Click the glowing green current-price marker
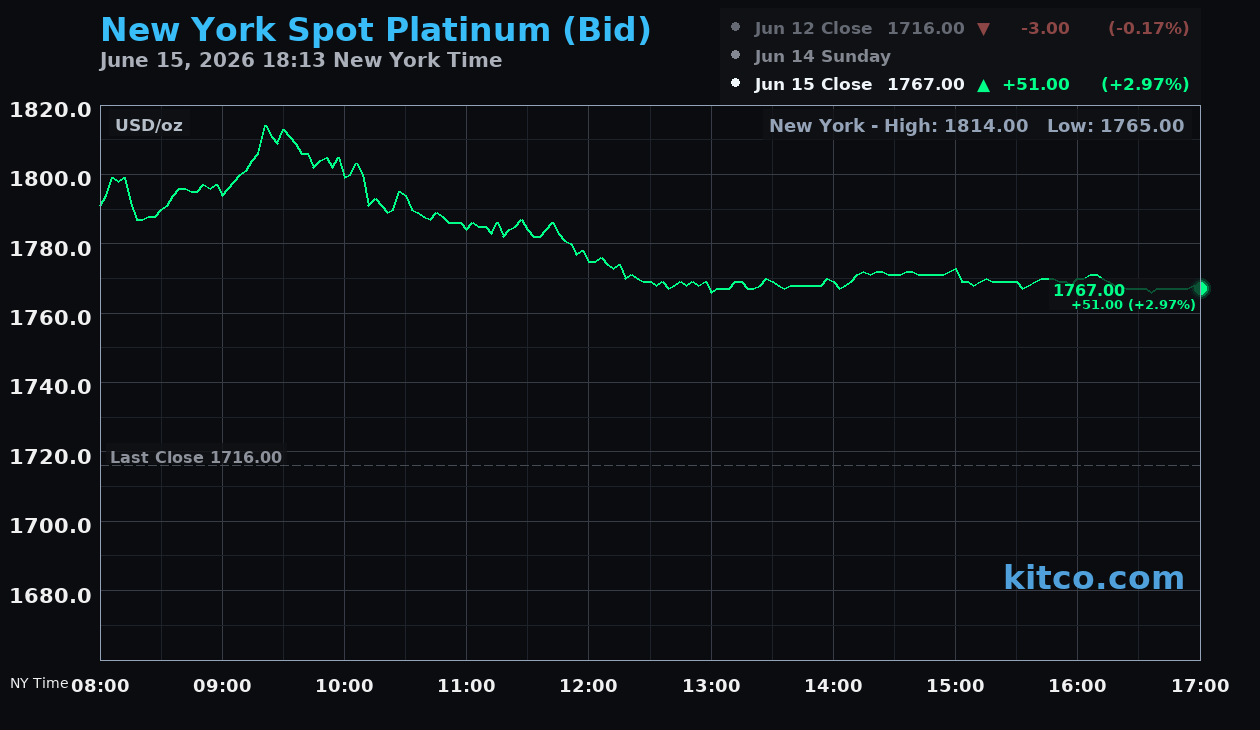The image size is (1260, 730). [x=1200, y=288]
